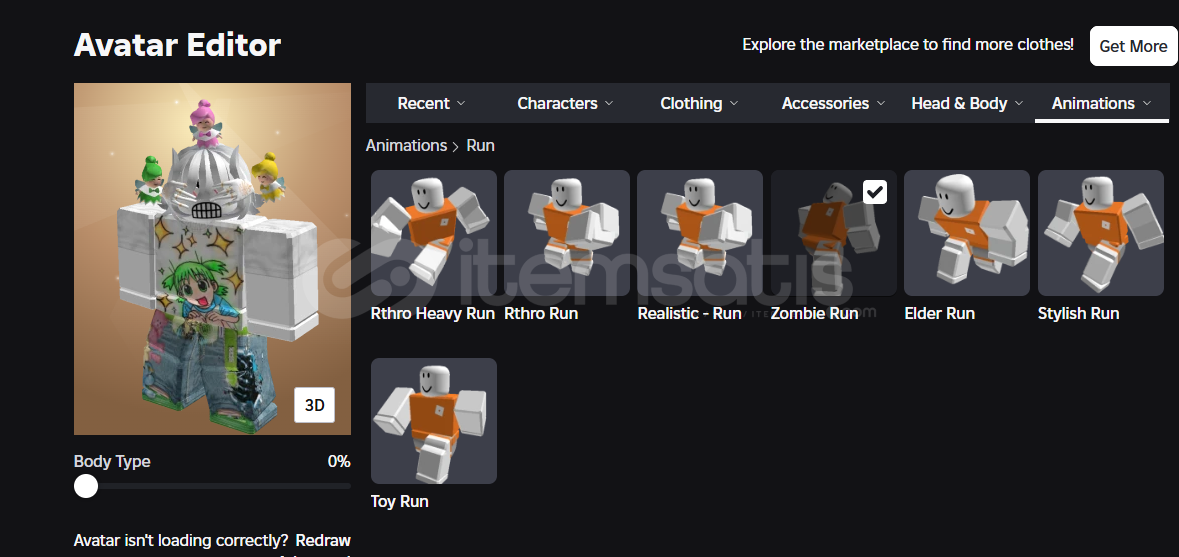1179x557 pixels.
Task: Click the Toy Run label
Action: coord(399,501)
